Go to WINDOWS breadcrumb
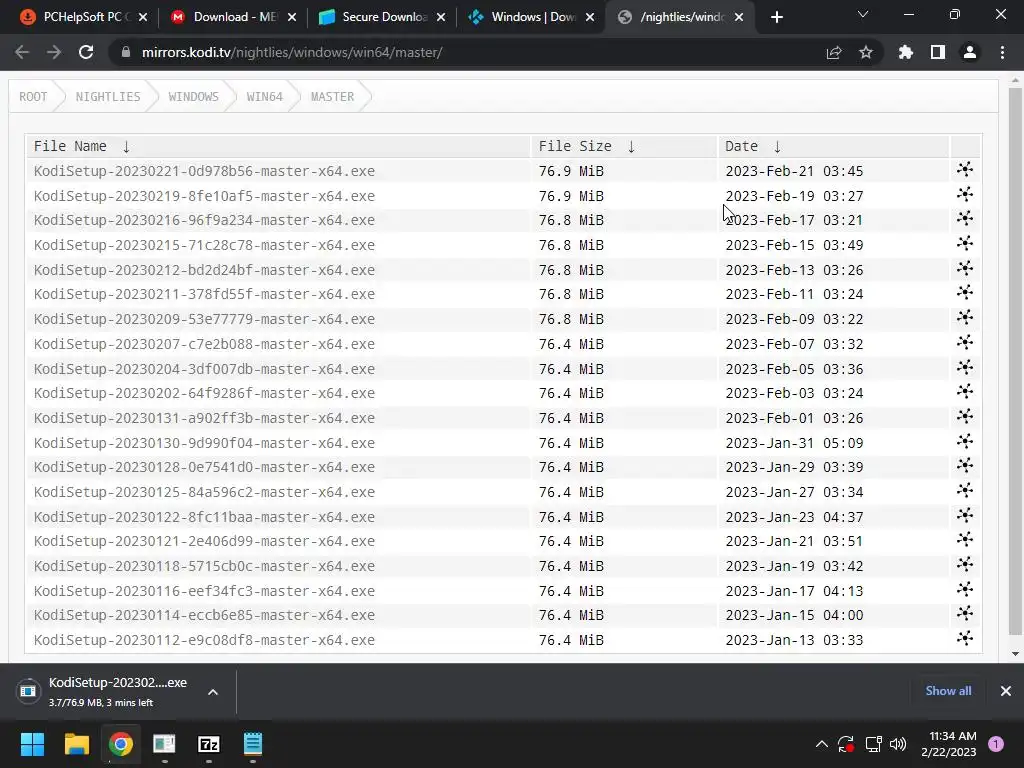Viewport: 1024px width, 768px height. click(193, 97)
